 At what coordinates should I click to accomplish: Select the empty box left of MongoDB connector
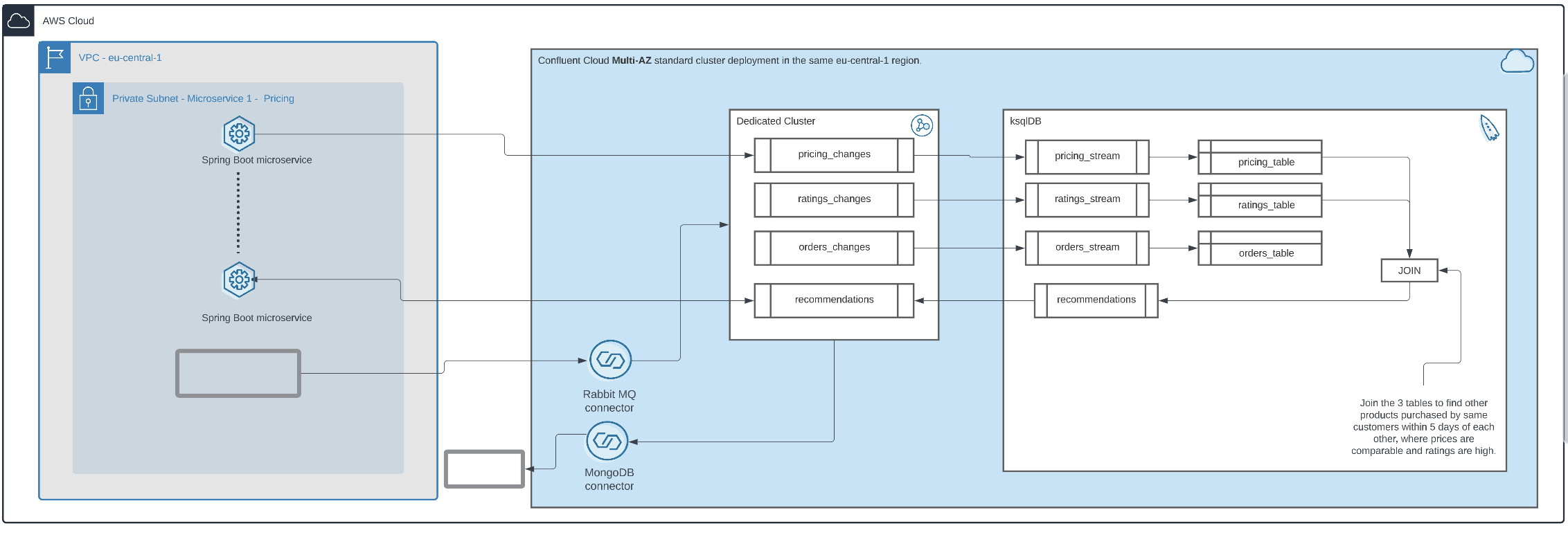tap(484, 469)
